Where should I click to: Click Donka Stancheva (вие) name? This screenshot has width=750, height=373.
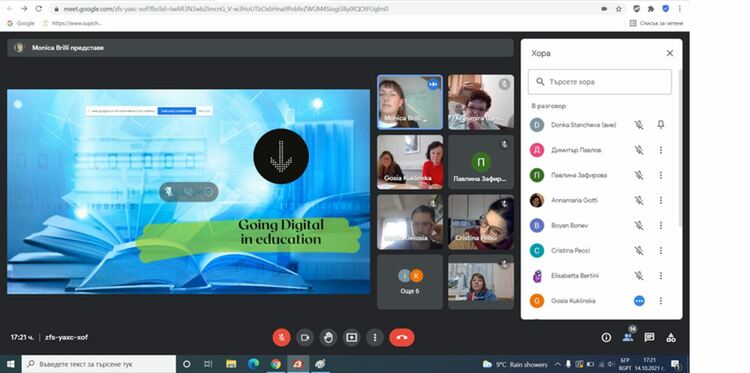584,125
